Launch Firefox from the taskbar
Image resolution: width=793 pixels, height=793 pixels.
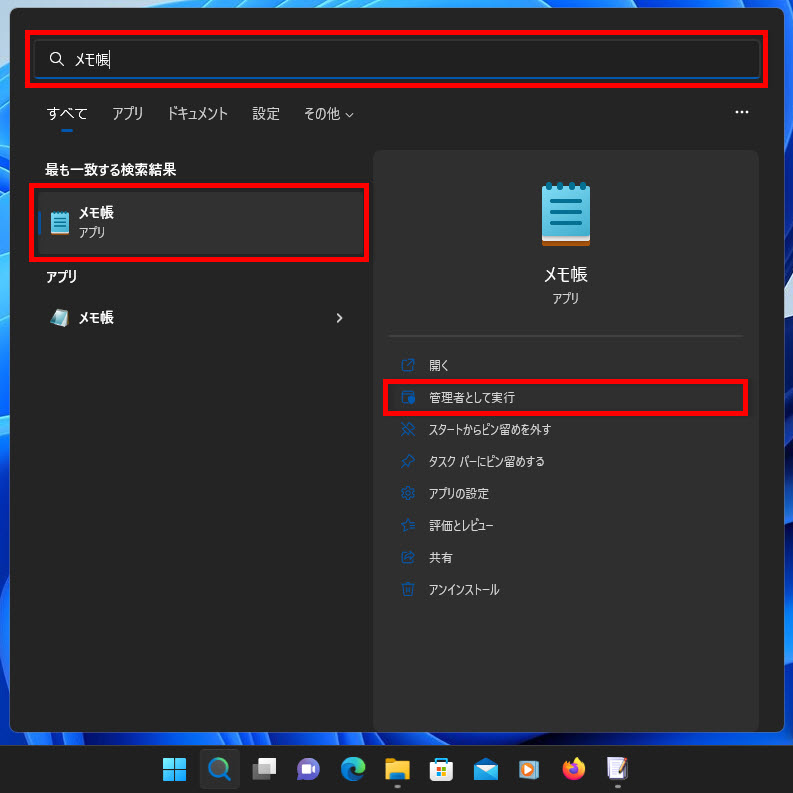point(573,769)
